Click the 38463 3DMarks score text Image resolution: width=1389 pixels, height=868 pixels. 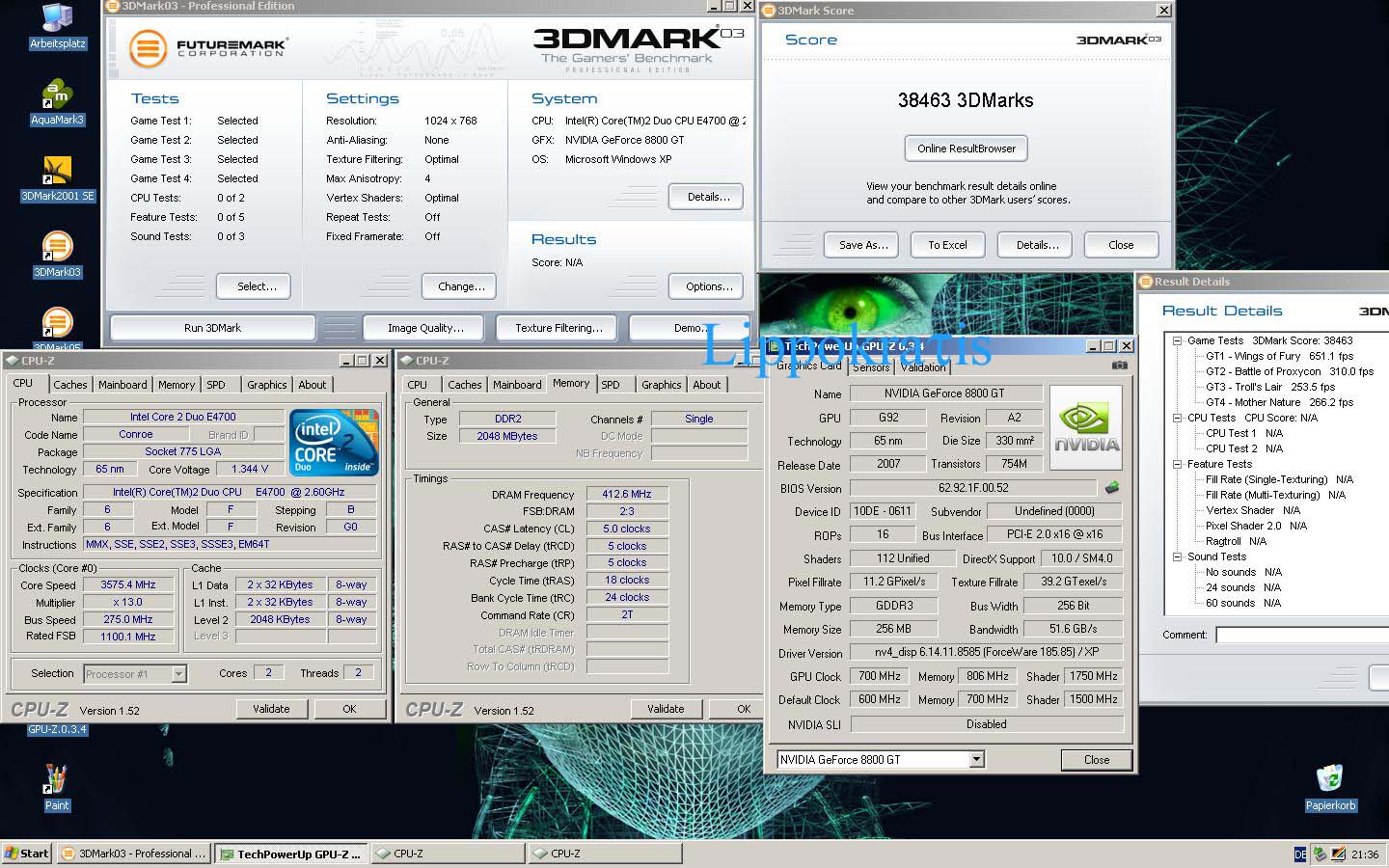[x=965, y=100]
